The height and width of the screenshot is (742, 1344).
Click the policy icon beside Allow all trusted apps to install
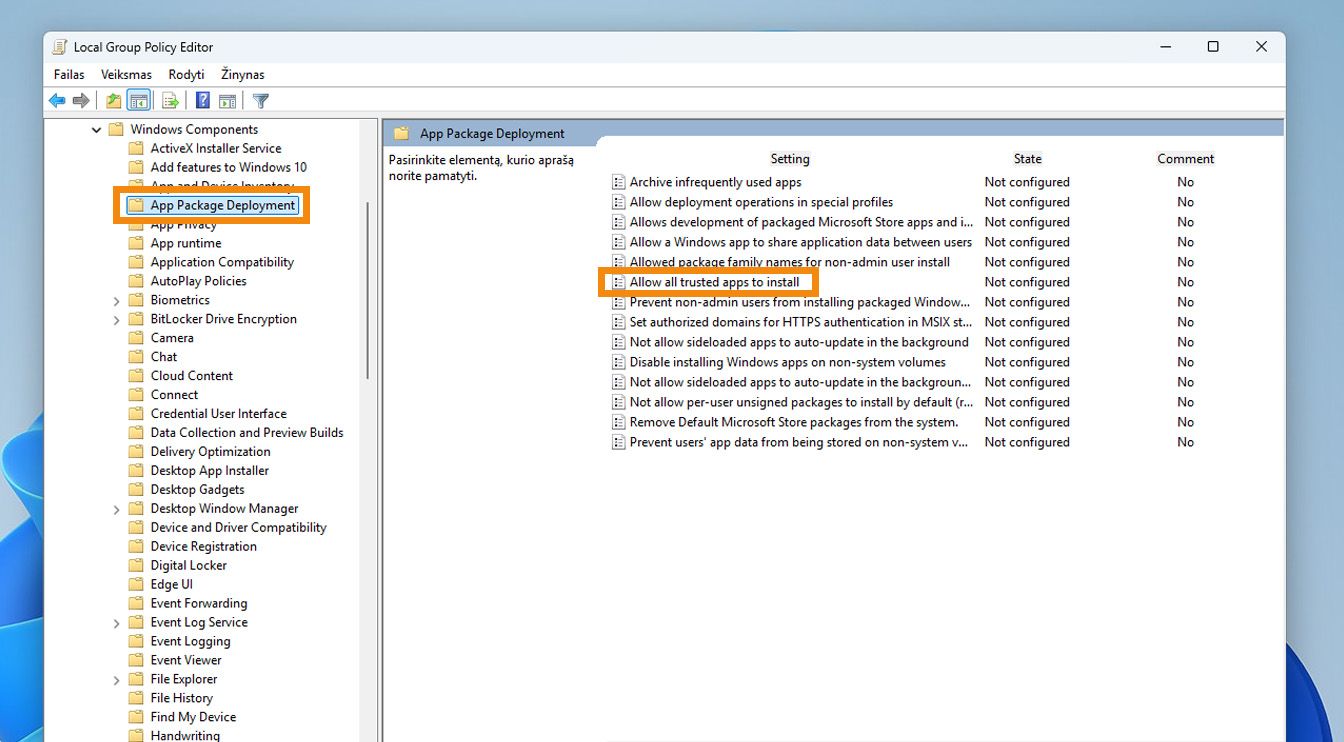[619, 282]
